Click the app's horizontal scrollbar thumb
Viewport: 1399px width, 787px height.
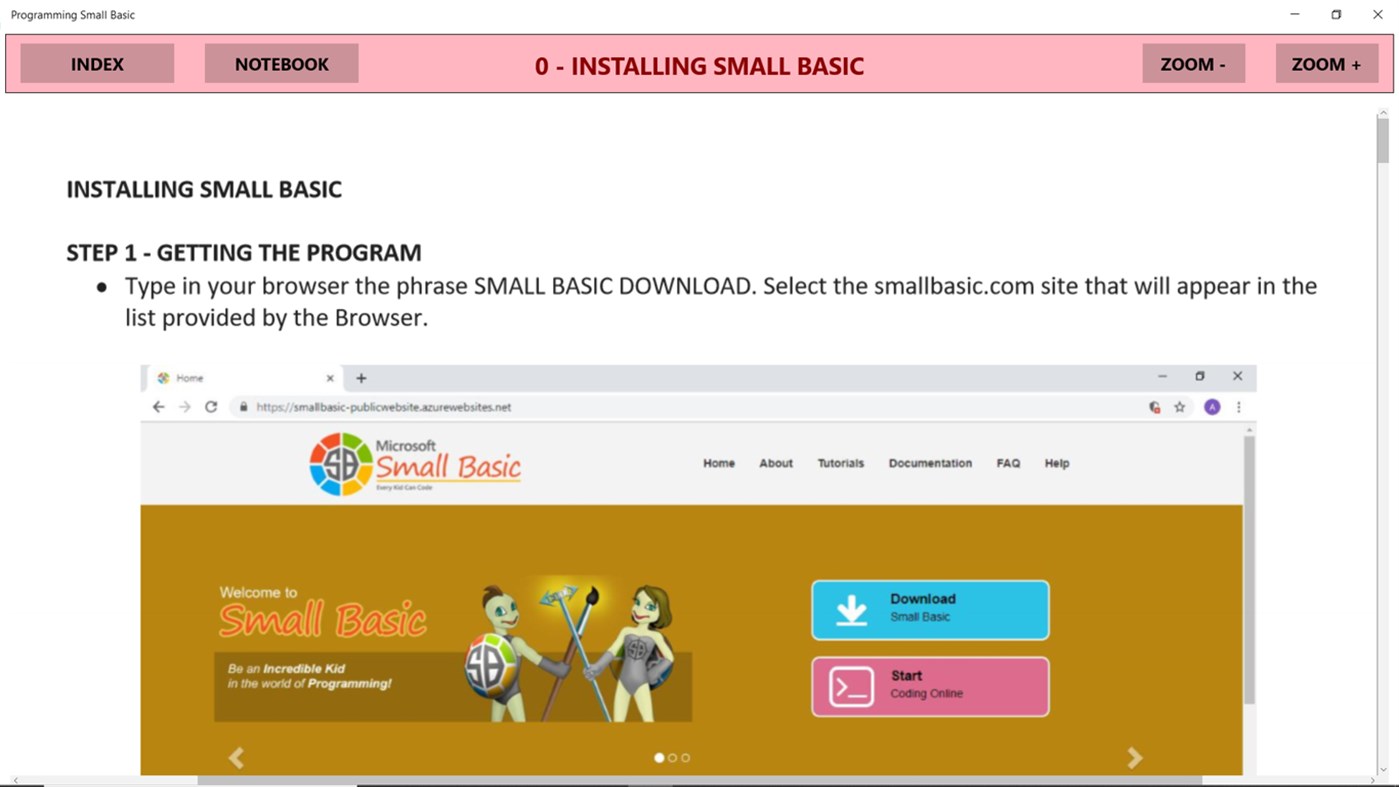click(x=699, y=781)
